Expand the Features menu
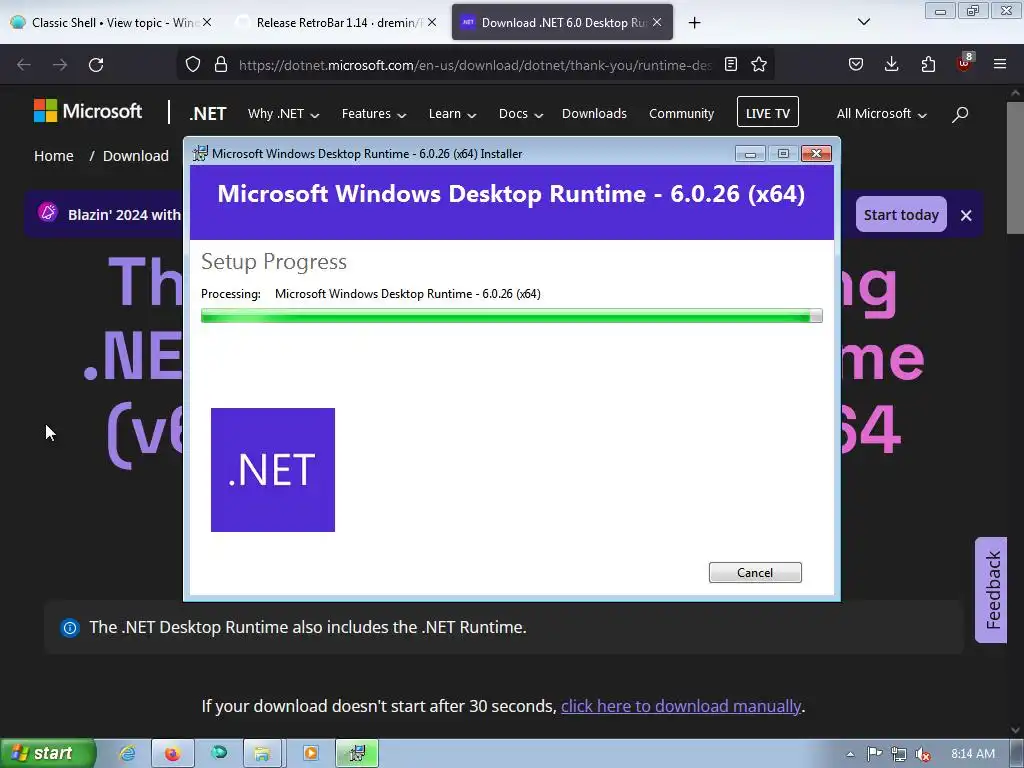 (x=374, y=114)
